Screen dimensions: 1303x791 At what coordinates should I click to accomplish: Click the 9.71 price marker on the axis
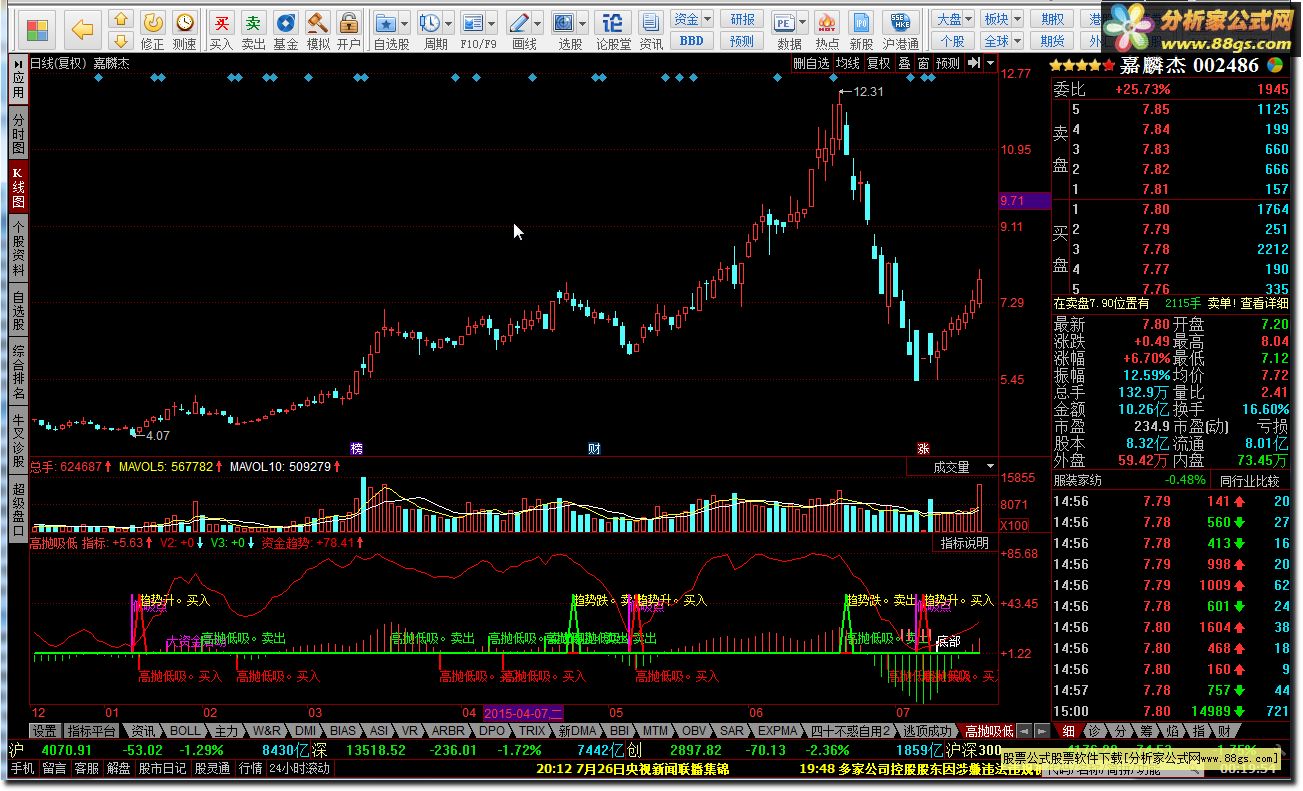[x=1024, y=201]
